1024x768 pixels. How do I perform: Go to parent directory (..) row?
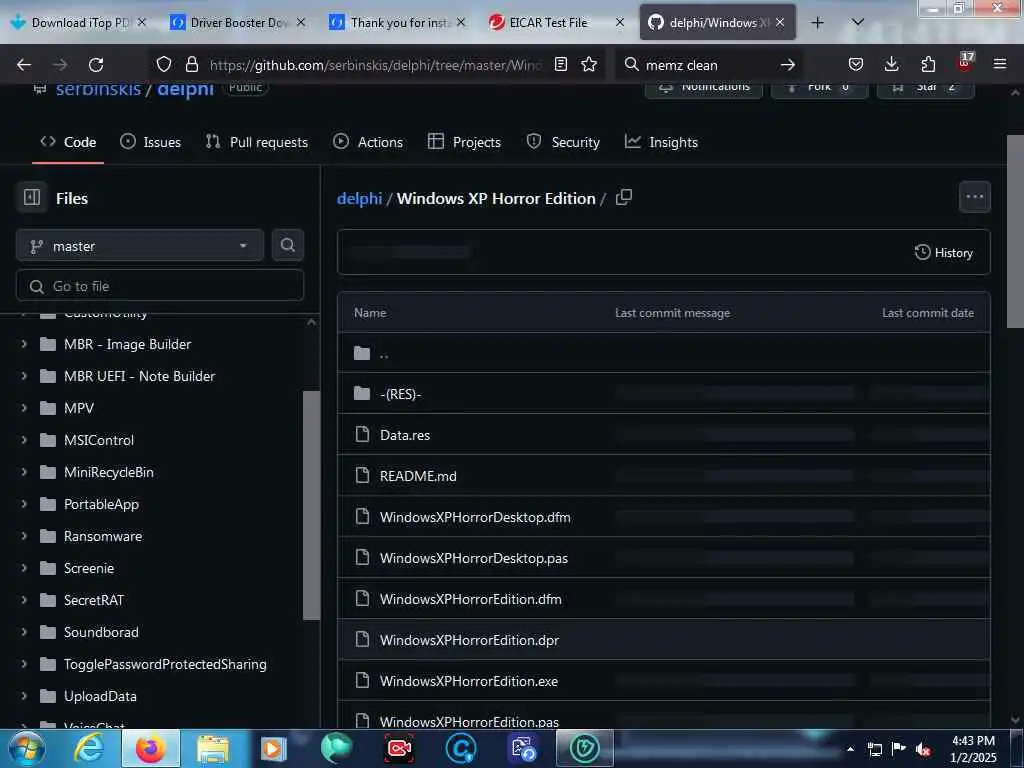[x=664, y=353]
